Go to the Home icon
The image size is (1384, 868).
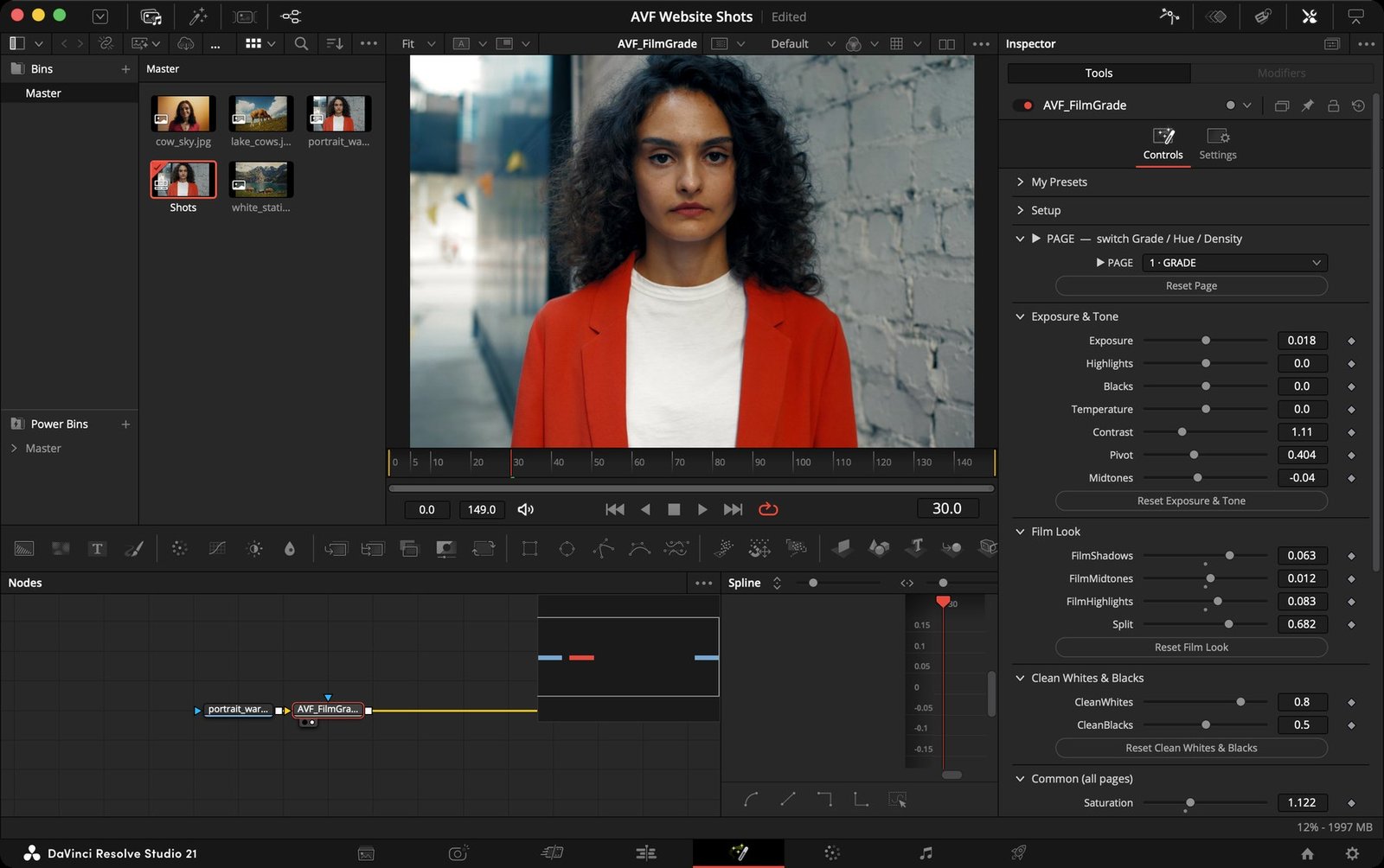(x=1307, y=853)
